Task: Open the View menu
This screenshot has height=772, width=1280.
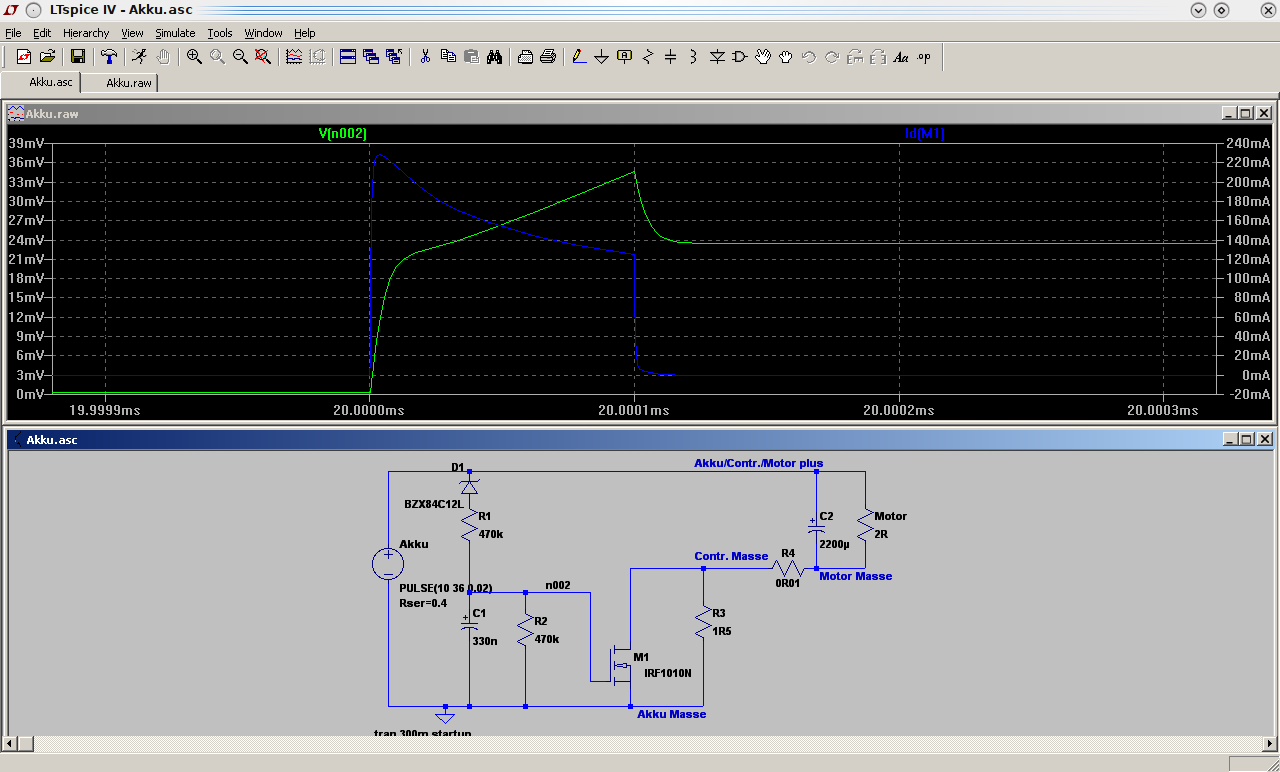Action: [x=132, y=33]
